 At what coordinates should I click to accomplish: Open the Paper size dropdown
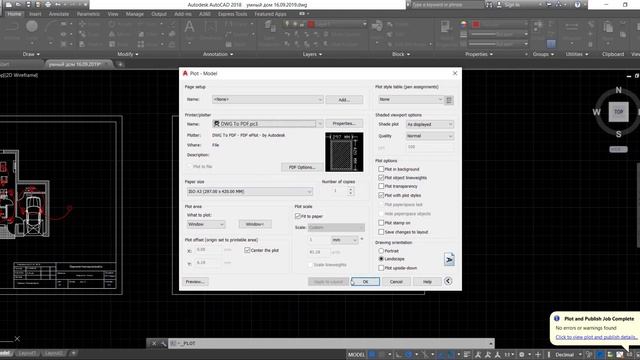point(249,191)
